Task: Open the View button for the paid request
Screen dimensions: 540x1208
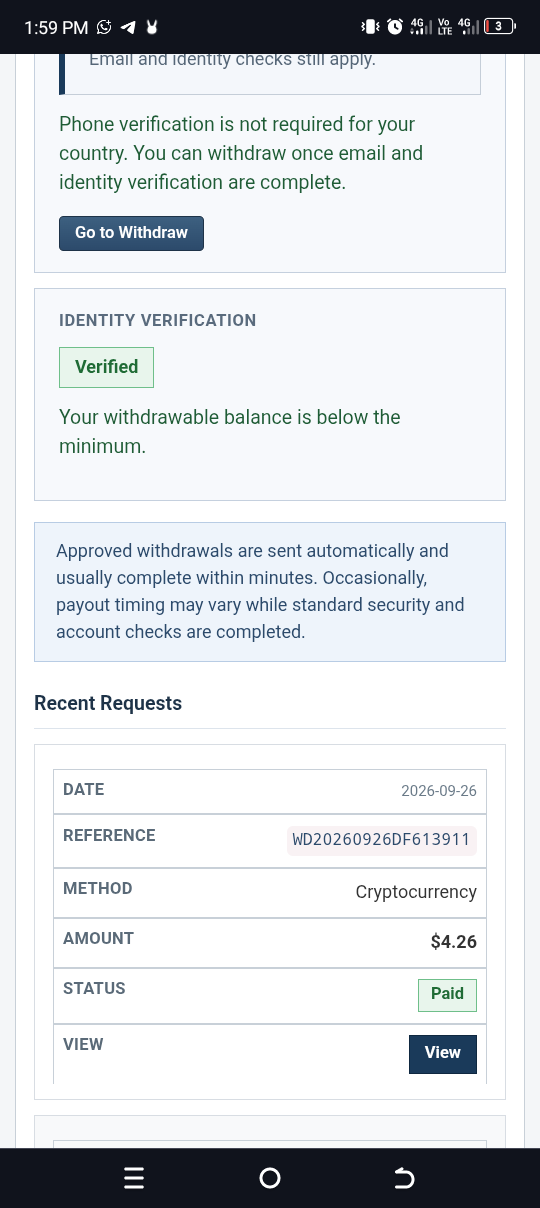Action: click(443, 1054)
